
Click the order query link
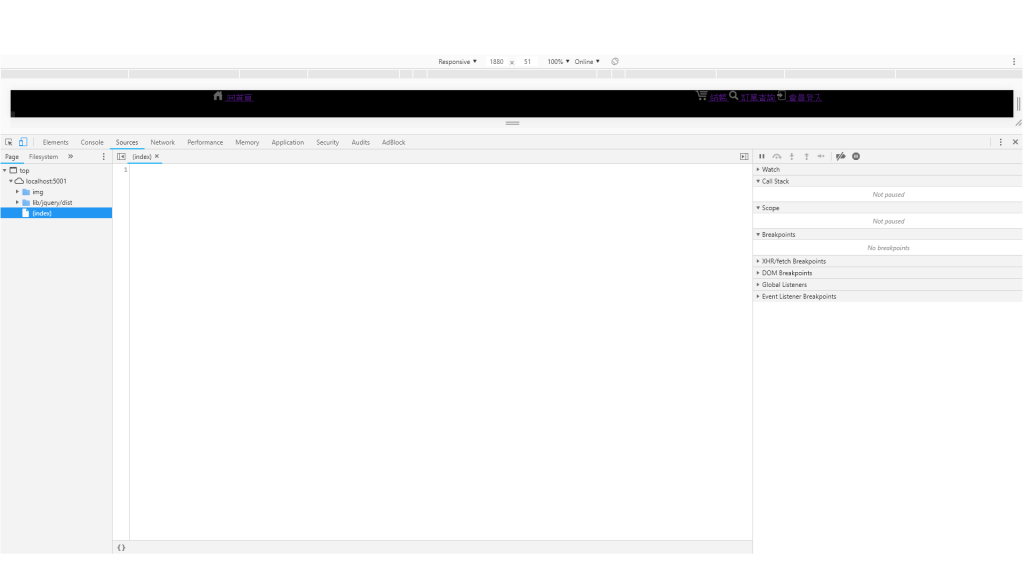pos(758,98)
